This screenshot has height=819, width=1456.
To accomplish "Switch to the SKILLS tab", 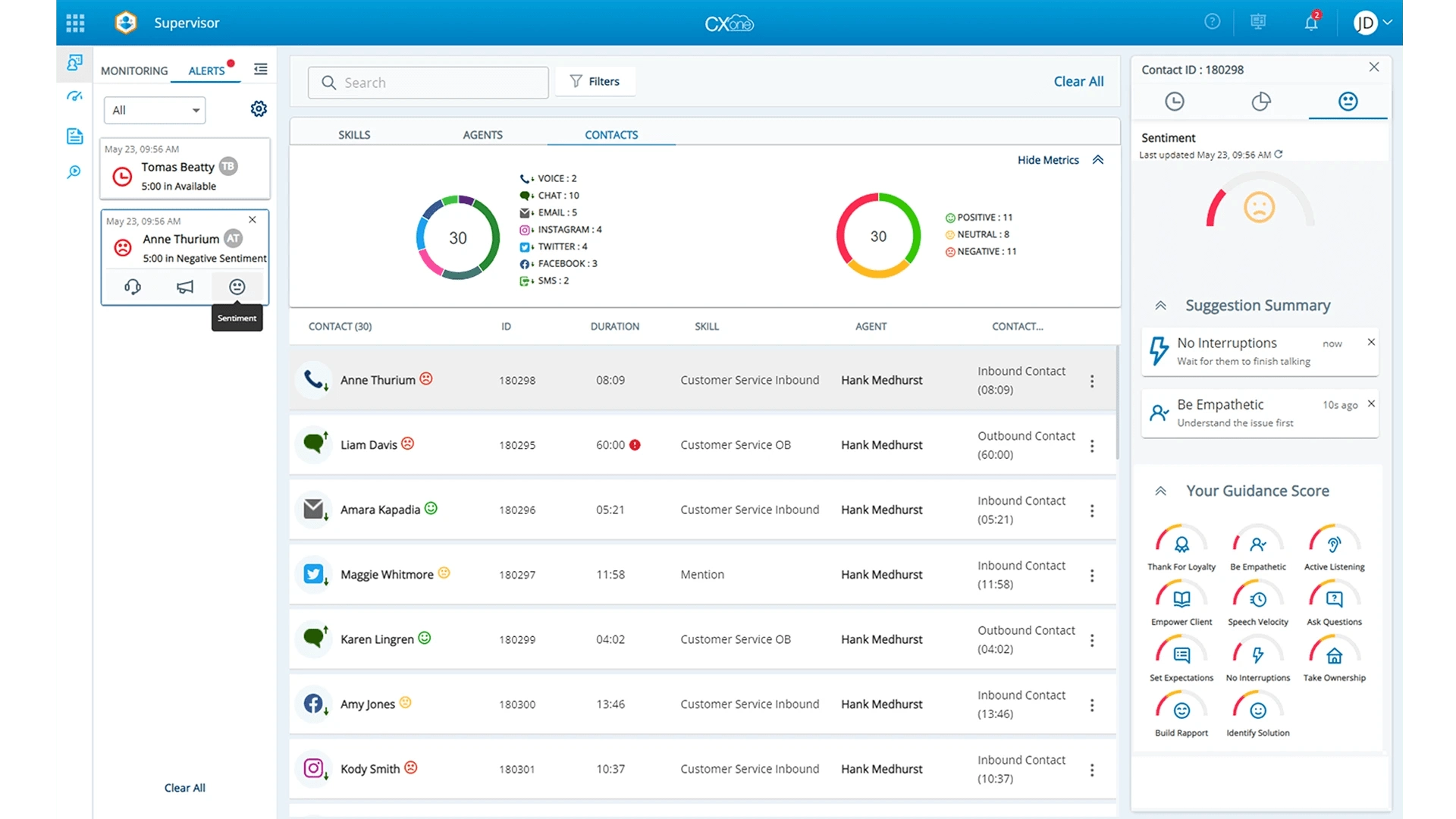I will coord(354,134).
